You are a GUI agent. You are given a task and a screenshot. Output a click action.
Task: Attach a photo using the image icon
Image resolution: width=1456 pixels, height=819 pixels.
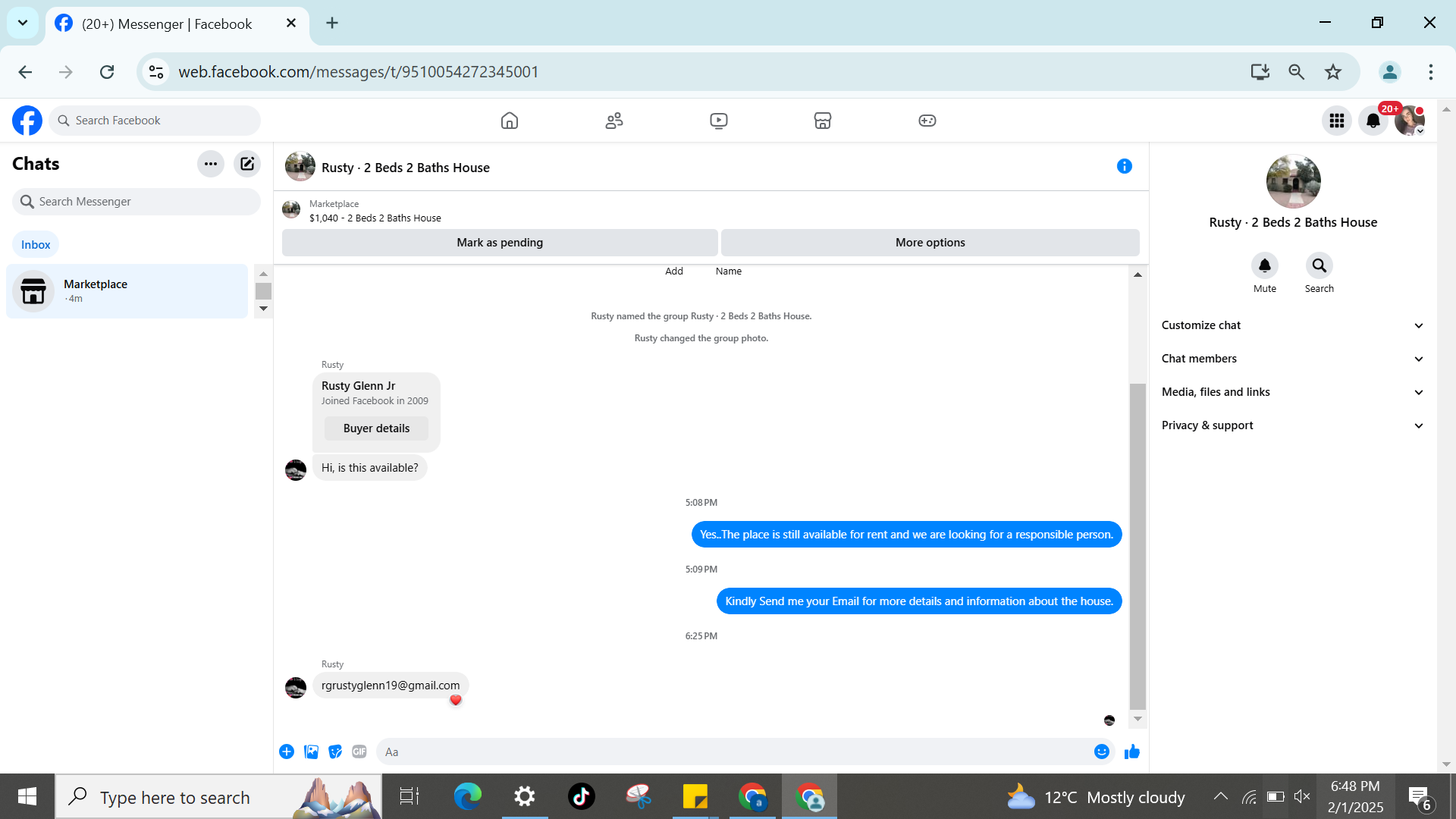pos(311,752)
